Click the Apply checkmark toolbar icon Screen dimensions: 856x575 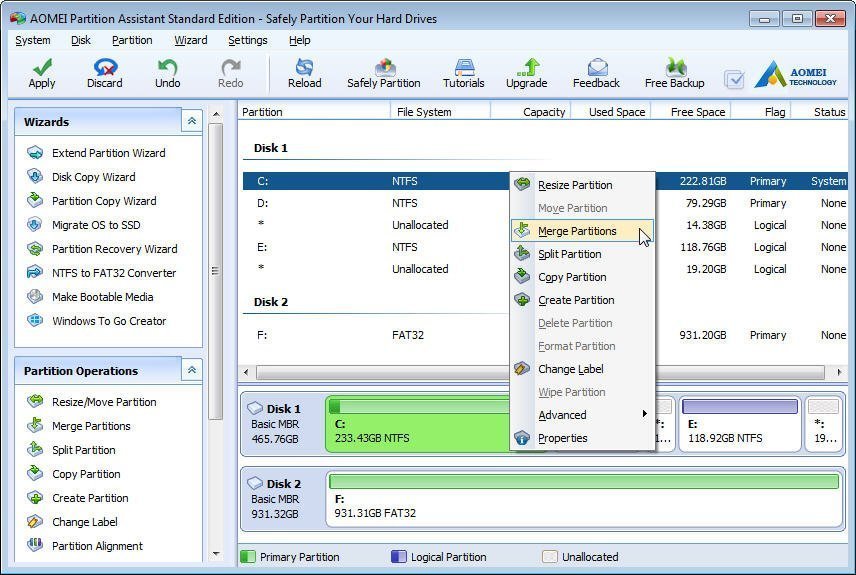pyautogui.click(x=42, y=68)
